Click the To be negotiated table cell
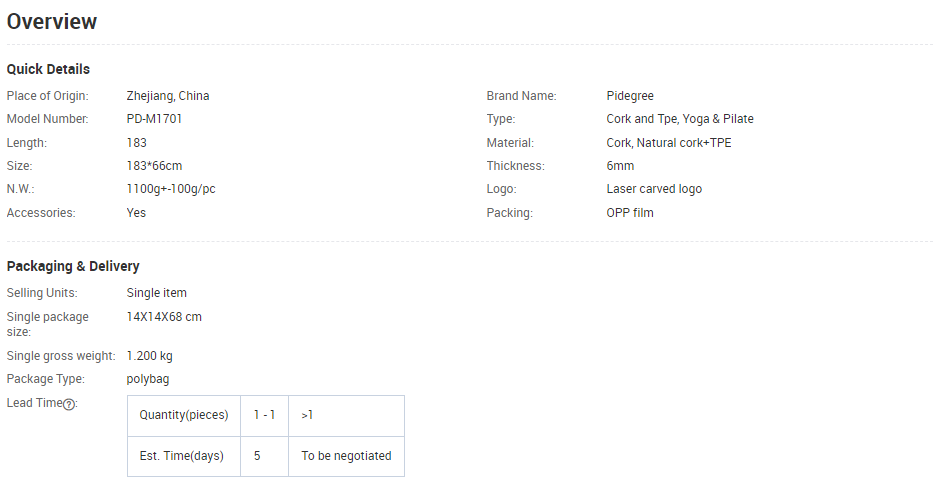The height and width of the screenshot is (497, 940). [x=346, y=456]
